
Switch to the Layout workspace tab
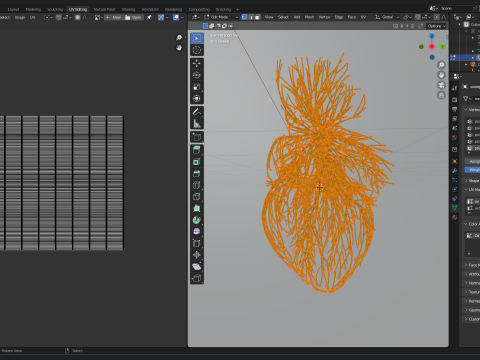pyautogui.click(x=13, y=9)
